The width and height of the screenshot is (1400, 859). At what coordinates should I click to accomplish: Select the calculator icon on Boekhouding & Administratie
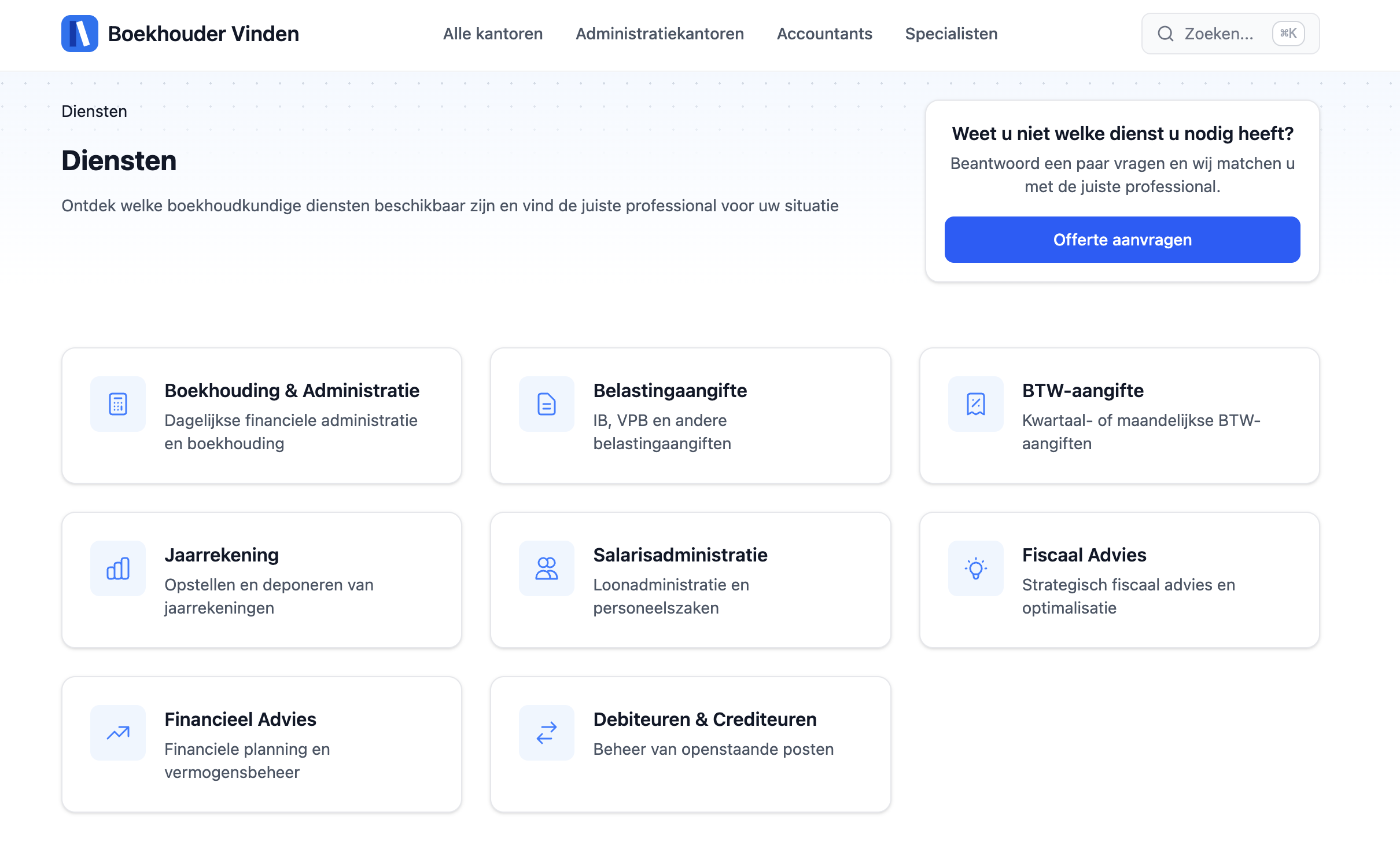[x=117, y=404]
